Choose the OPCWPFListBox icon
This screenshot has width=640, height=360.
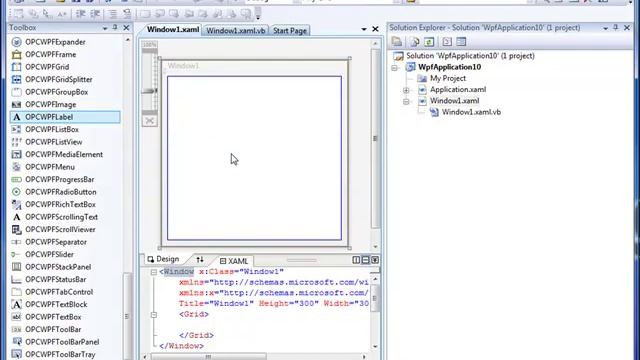click(x=16, y=129)
